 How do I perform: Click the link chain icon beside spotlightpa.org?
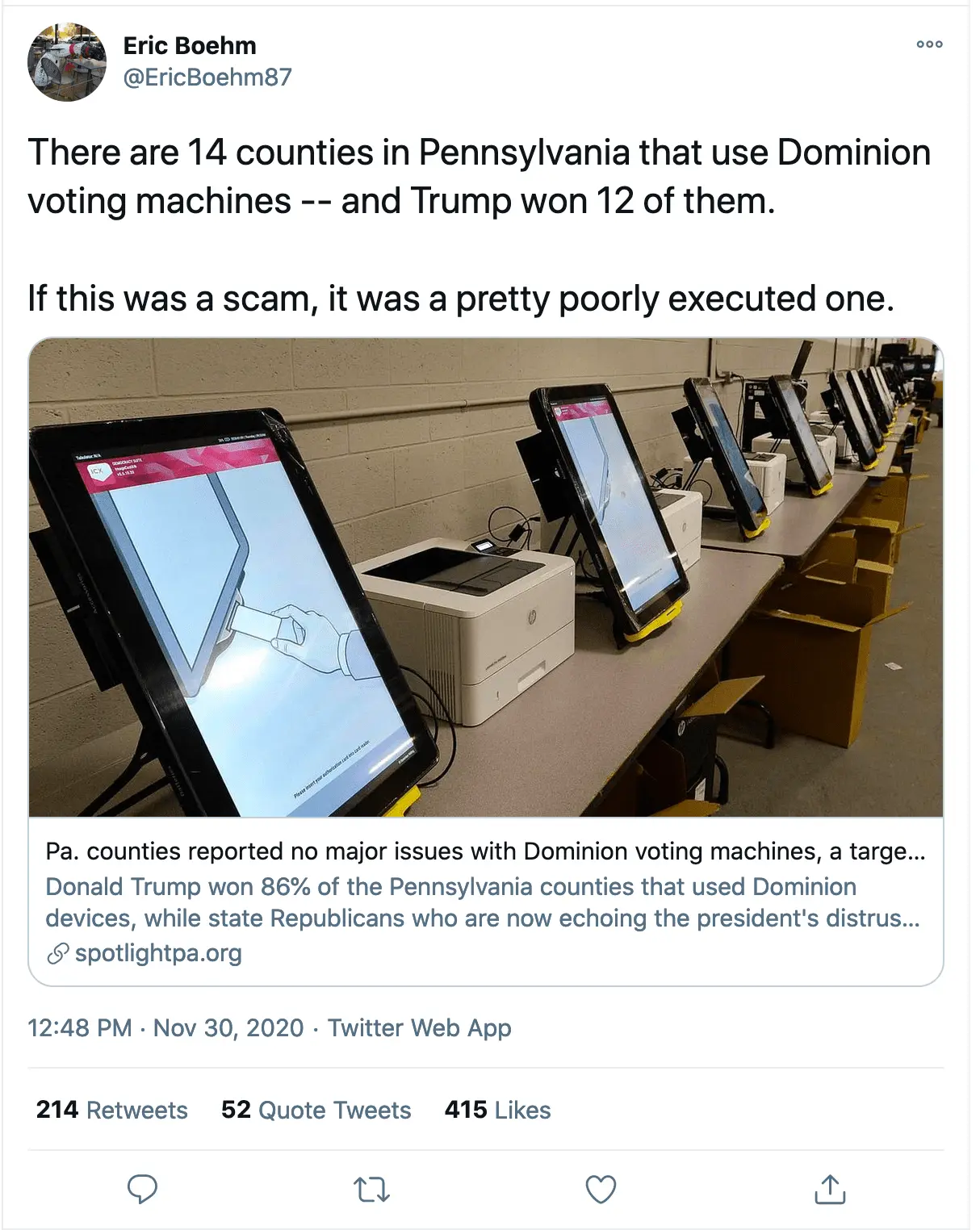[x=57, y=955]
